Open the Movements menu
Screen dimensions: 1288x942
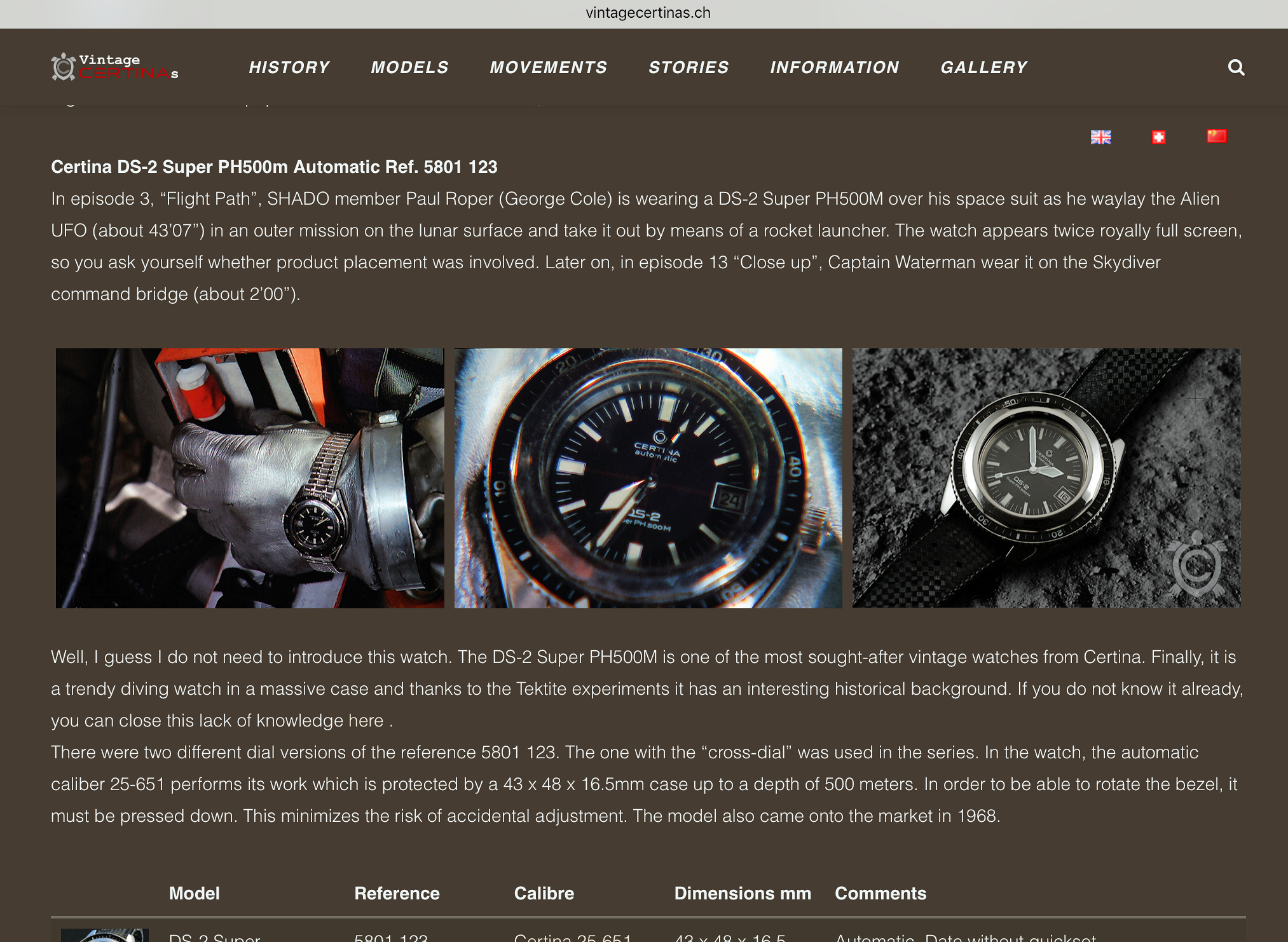549,67
